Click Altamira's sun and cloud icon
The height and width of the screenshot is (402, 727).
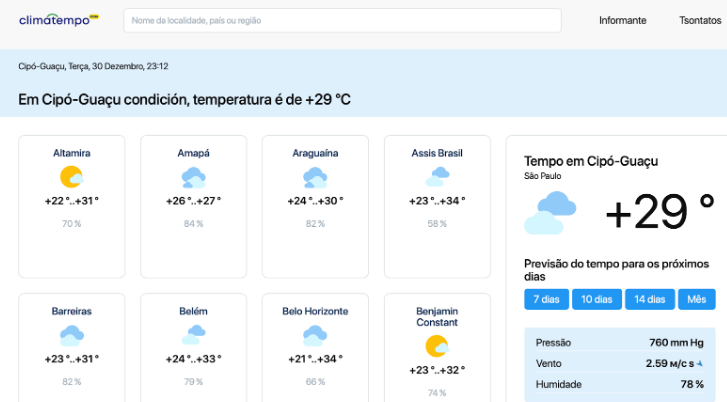pyautogui.click(x=71, y=178)
